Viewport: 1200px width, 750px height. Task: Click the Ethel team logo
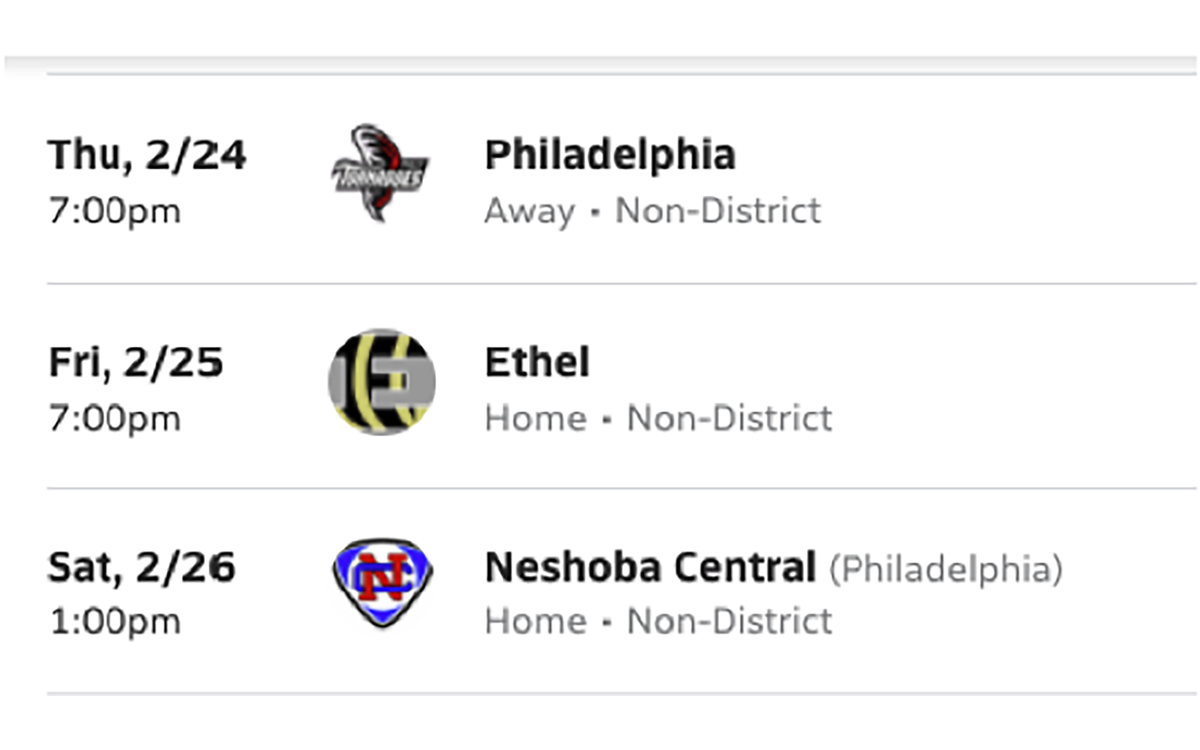point(382,382)
